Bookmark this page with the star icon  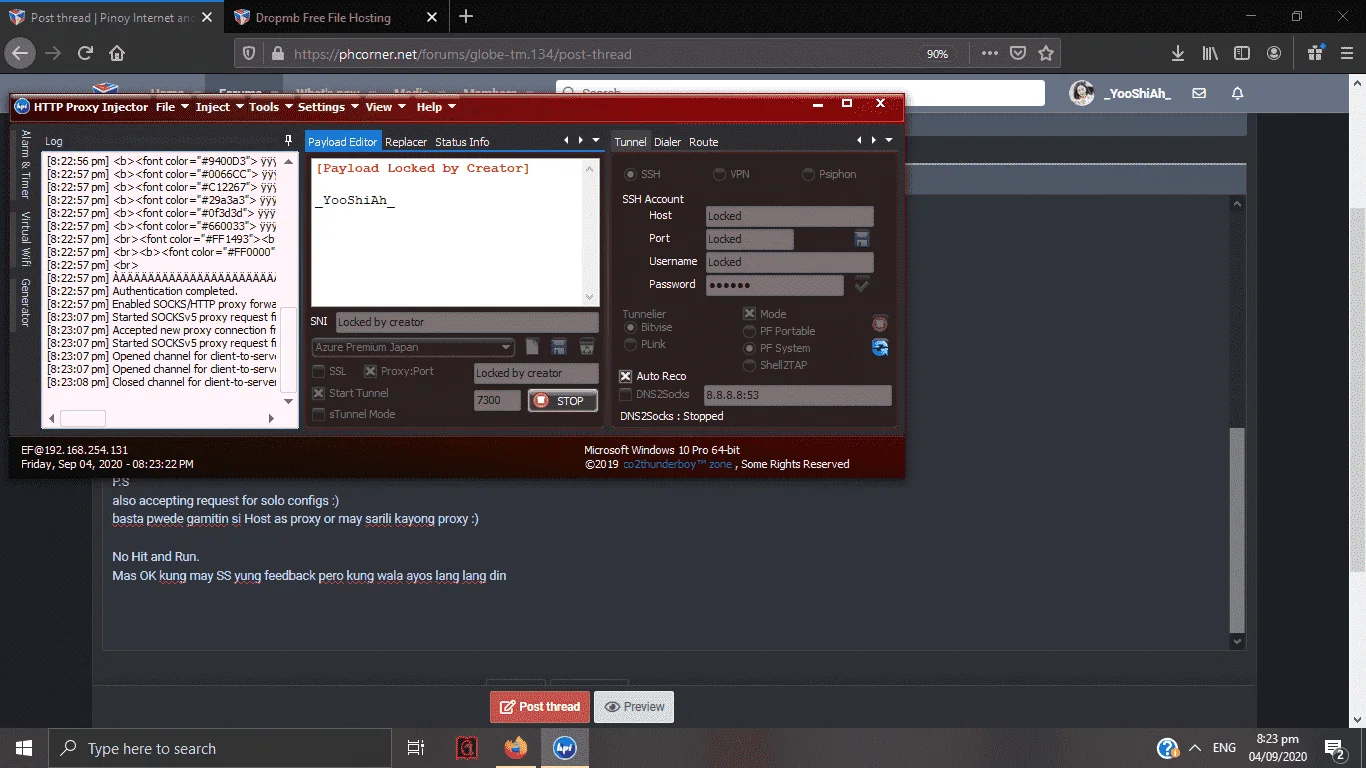tap(1046, 53)
